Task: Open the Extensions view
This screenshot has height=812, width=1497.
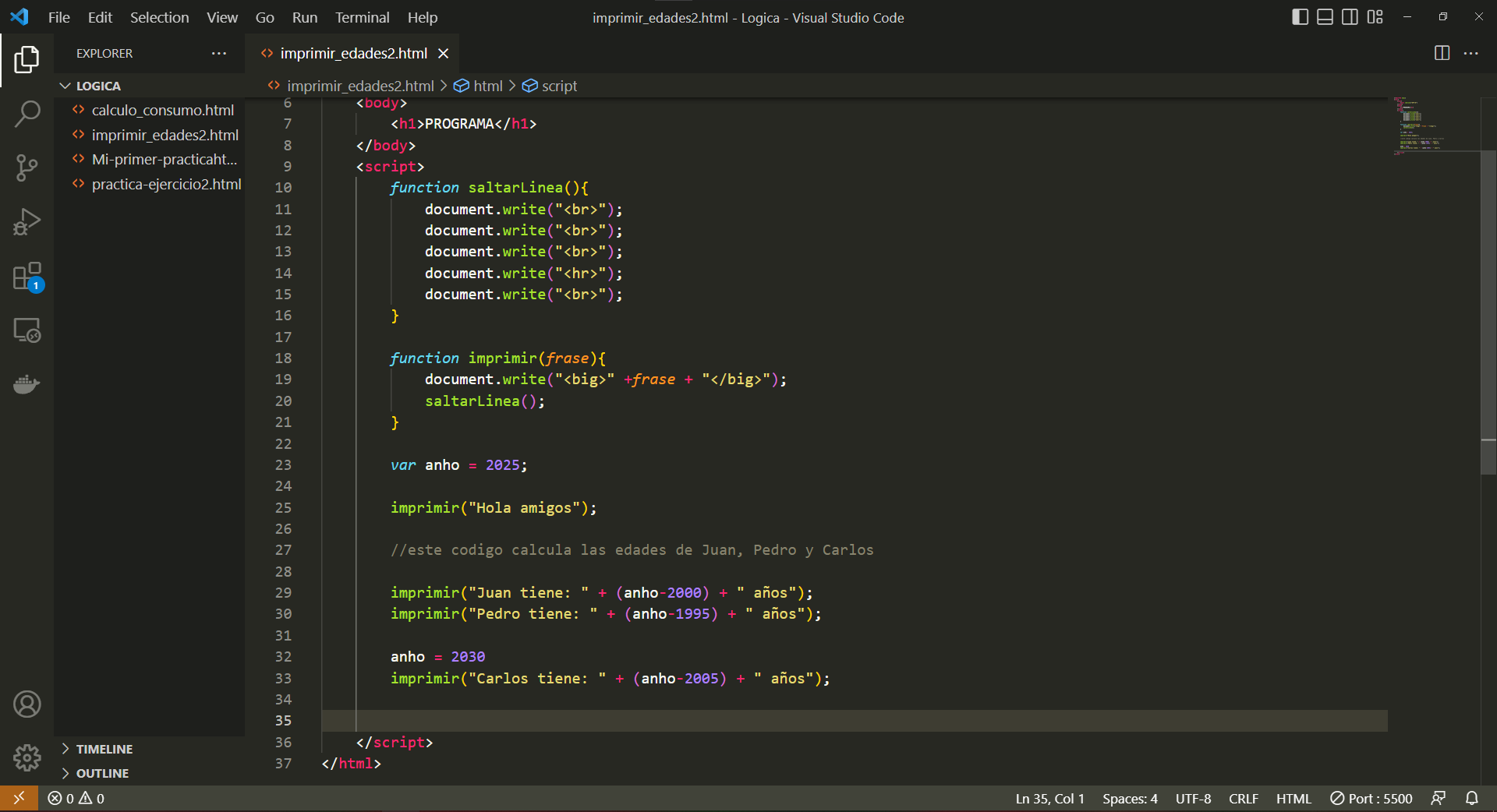Action: (27, 277)
